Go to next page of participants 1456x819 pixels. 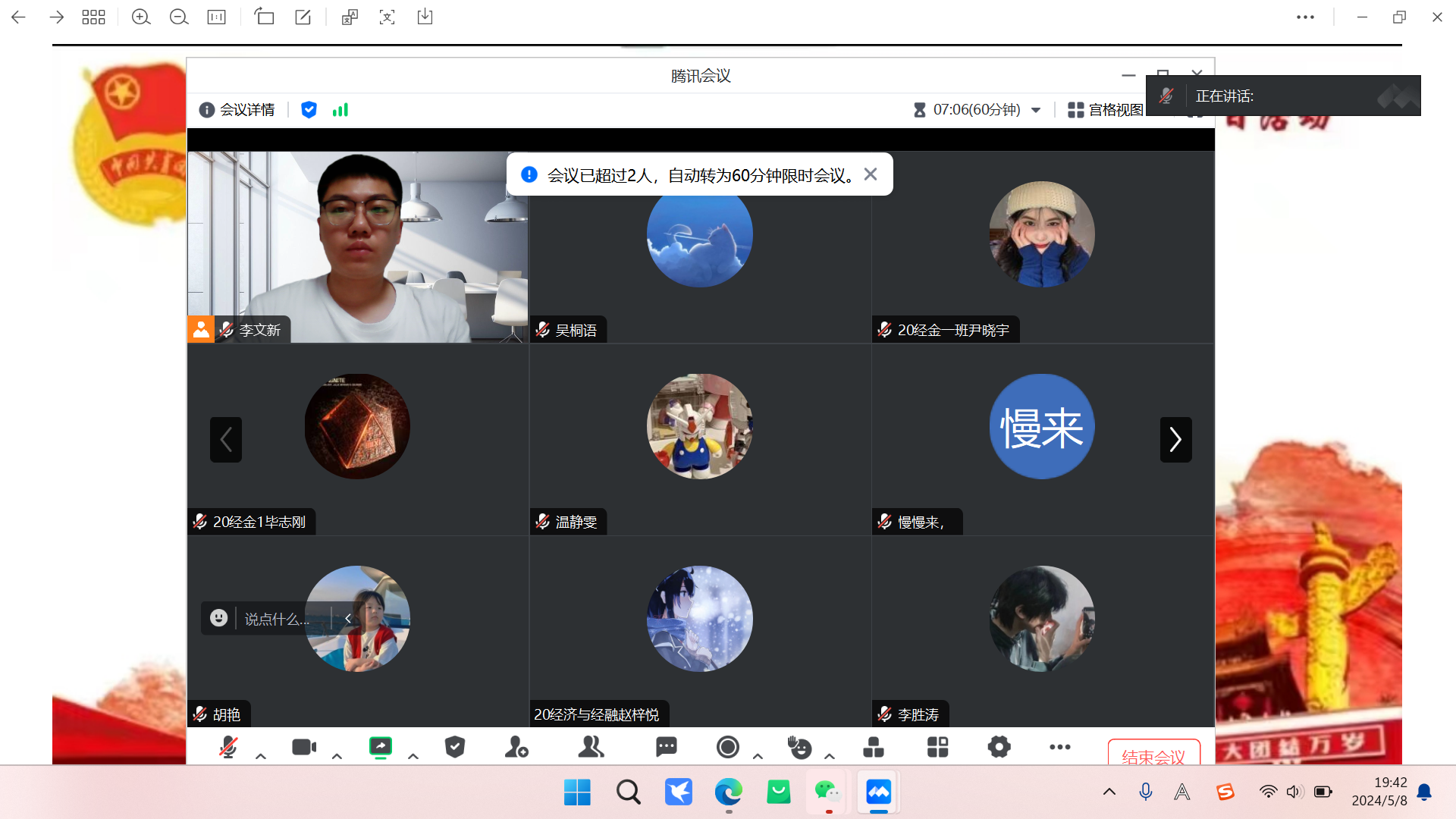pos(1175,439)
